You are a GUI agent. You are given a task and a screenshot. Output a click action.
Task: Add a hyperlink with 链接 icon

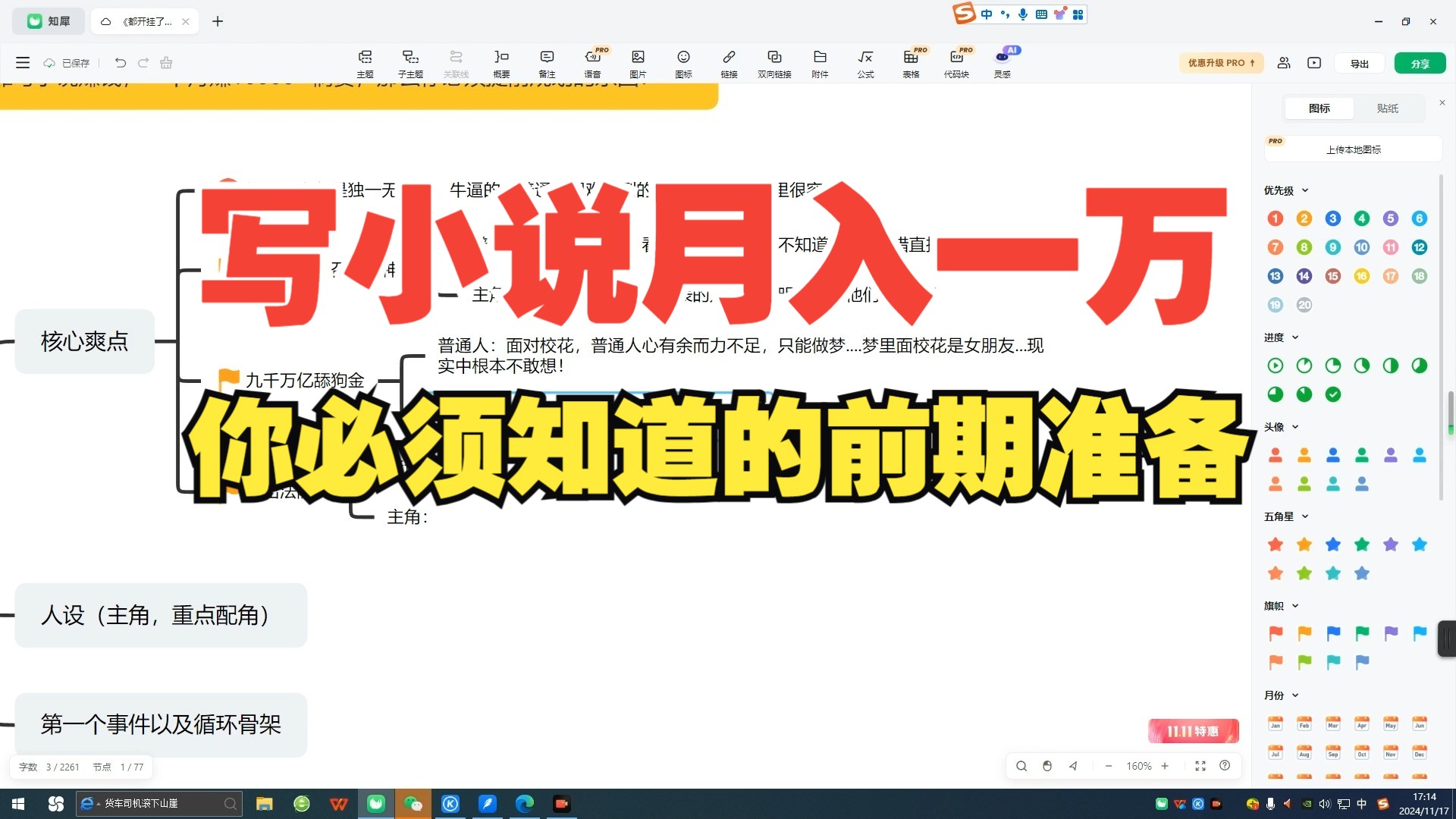coord(729,64)
